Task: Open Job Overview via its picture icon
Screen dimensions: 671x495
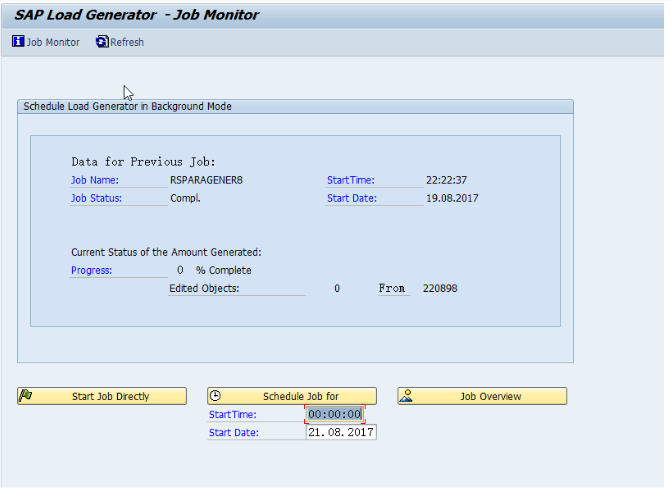Action: 407,396
